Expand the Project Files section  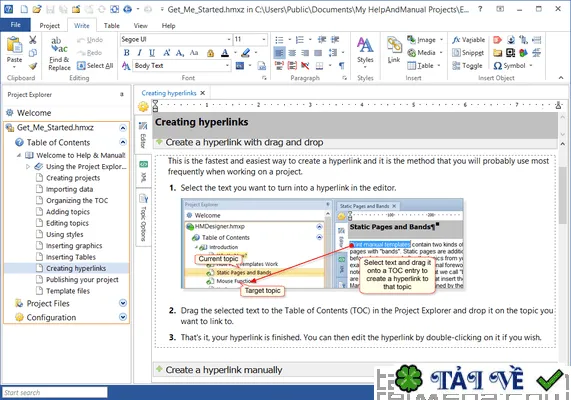[123, 303]
